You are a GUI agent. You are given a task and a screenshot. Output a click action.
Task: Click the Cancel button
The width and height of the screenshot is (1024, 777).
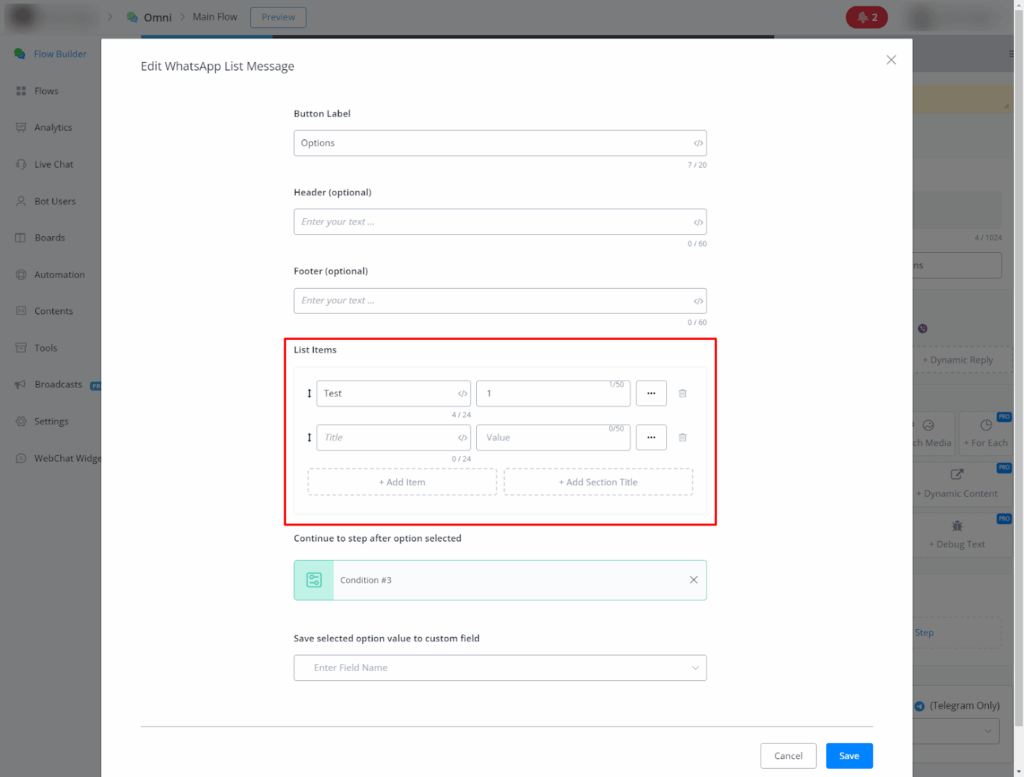(788, 756)
